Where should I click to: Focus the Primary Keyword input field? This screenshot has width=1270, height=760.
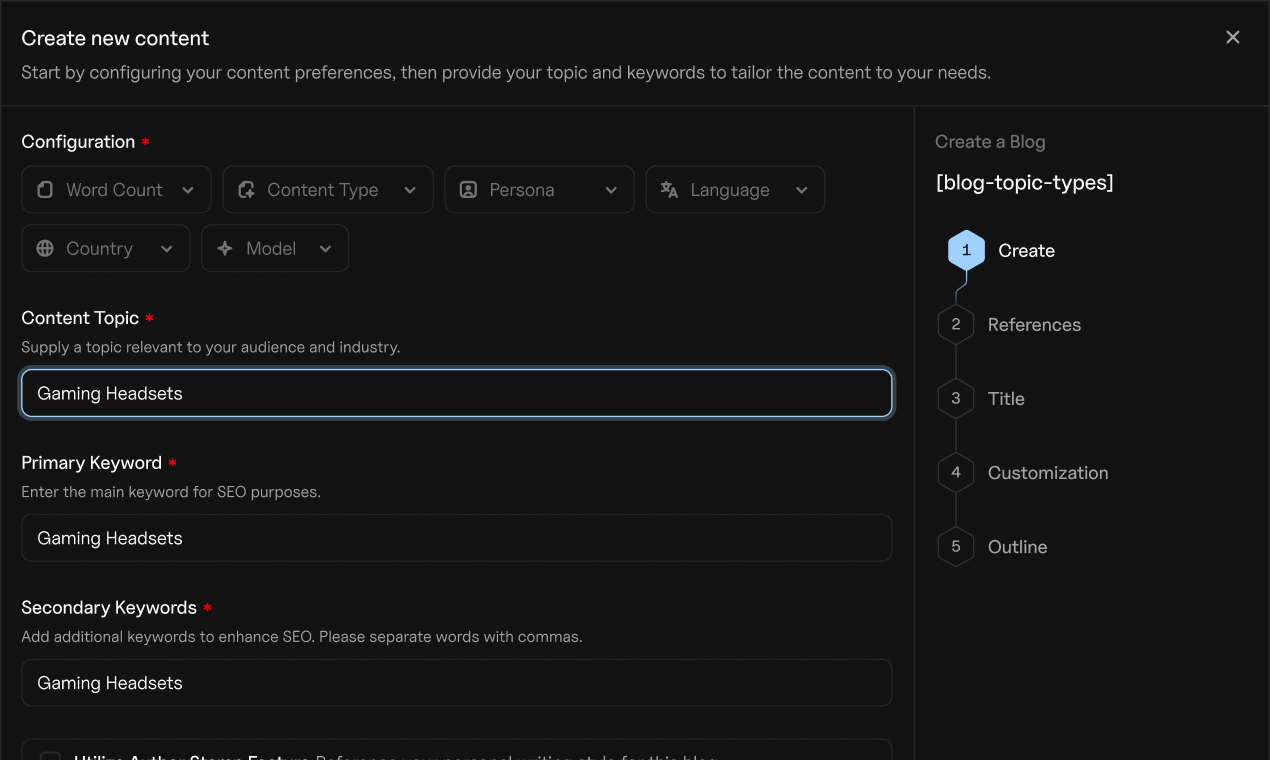click(456, 538)
